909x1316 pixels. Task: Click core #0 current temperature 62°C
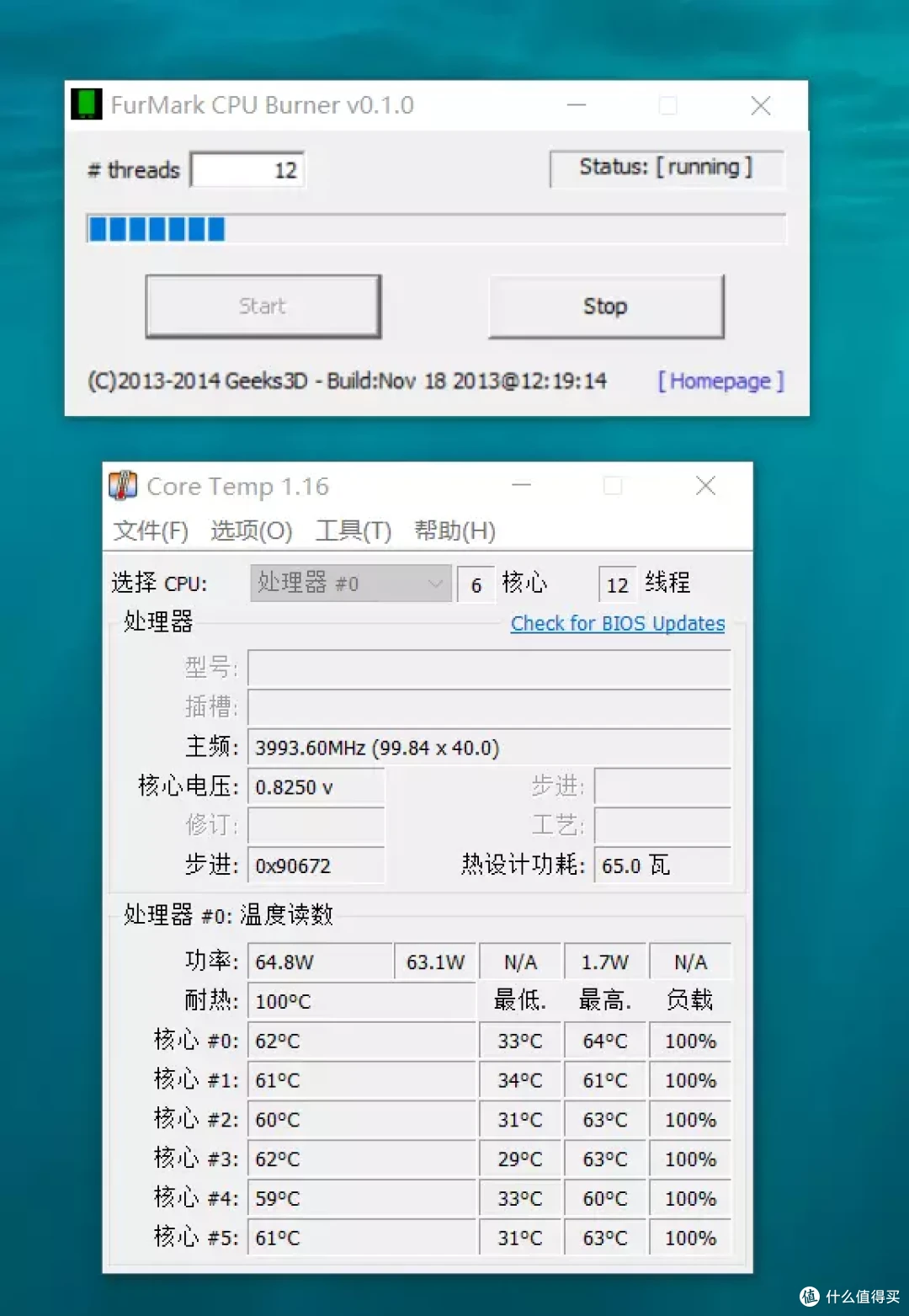click(362, 1041)
